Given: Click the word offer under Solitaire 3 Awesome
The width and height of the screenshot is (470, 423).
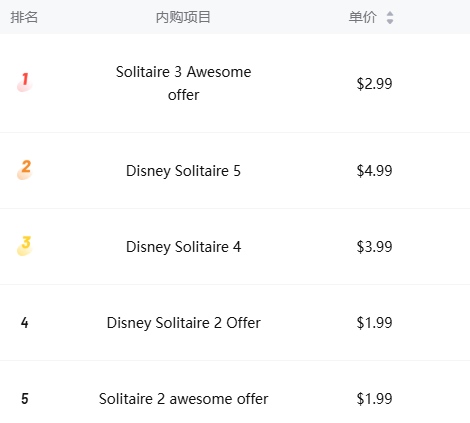Looking at the screenshot, I should 183,95.
